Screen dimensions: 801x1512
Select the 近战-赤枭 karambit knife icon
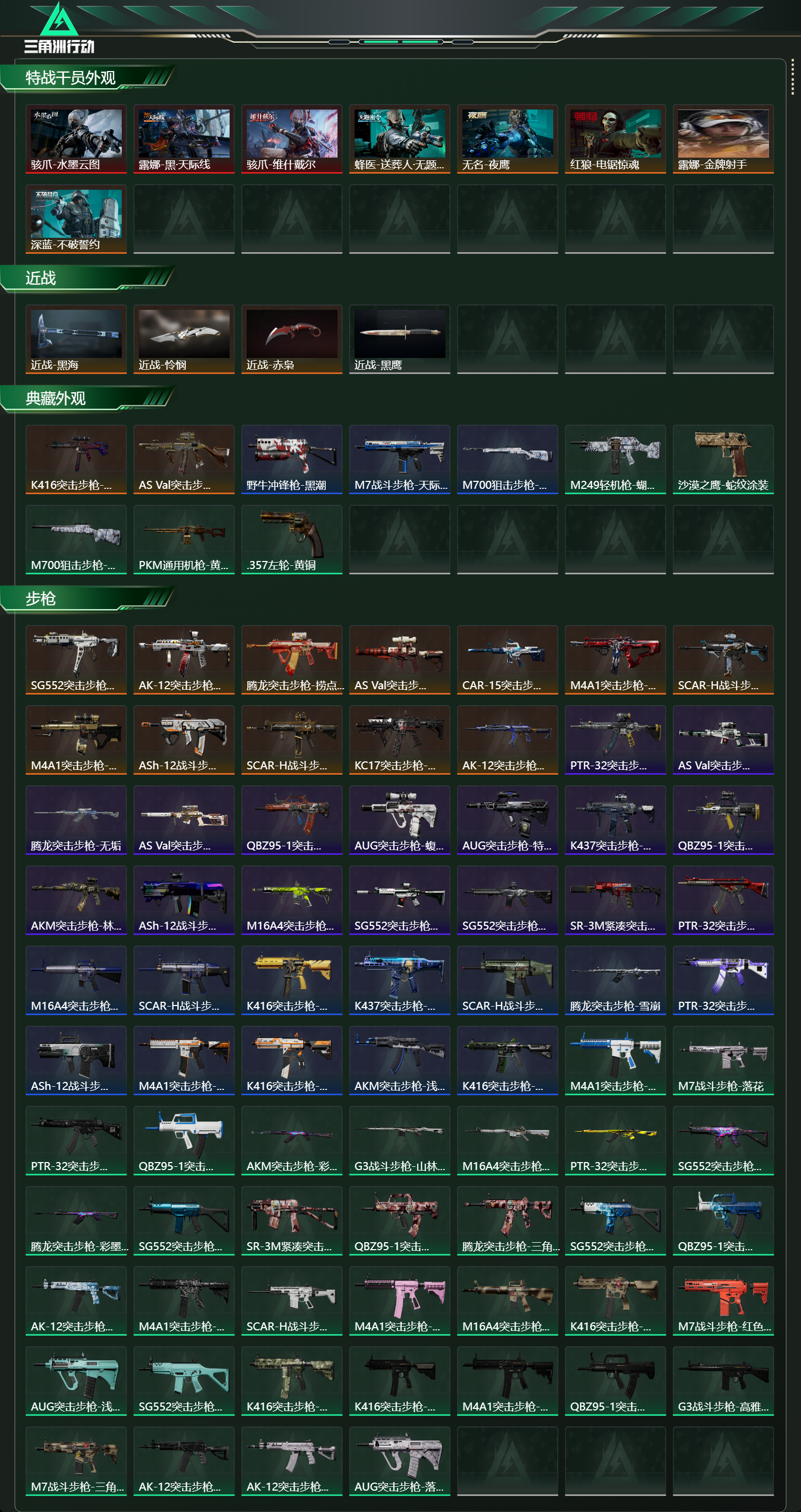[x=292, y=339]
